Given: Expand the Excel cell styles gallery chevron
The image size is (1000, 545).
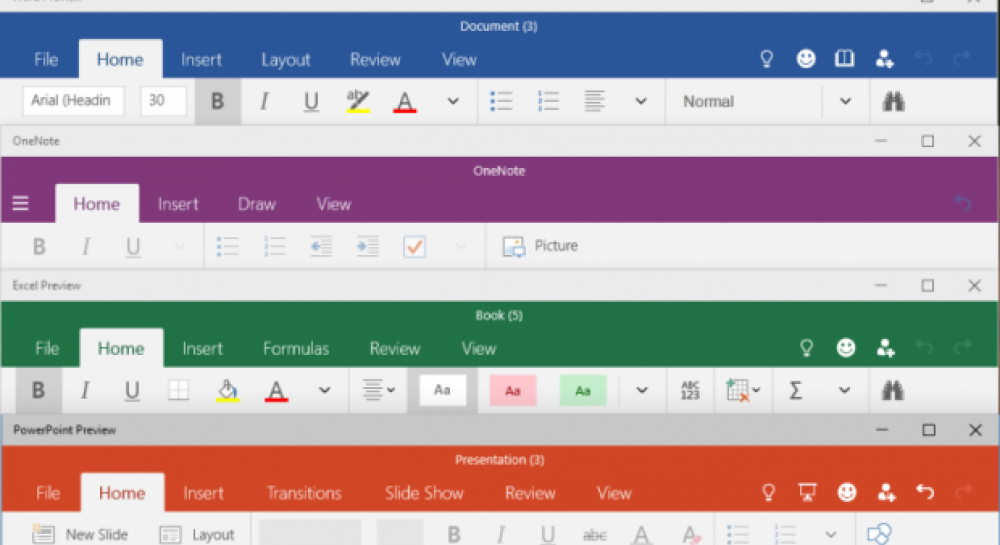Looking at the screenshot, I should pos(642,390).
